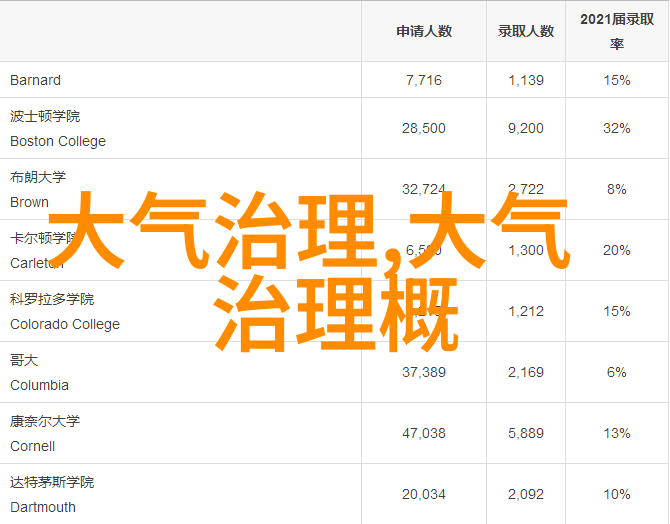Select the Brown school name
The image size is (670, 524).
click(x=29, y=202)
